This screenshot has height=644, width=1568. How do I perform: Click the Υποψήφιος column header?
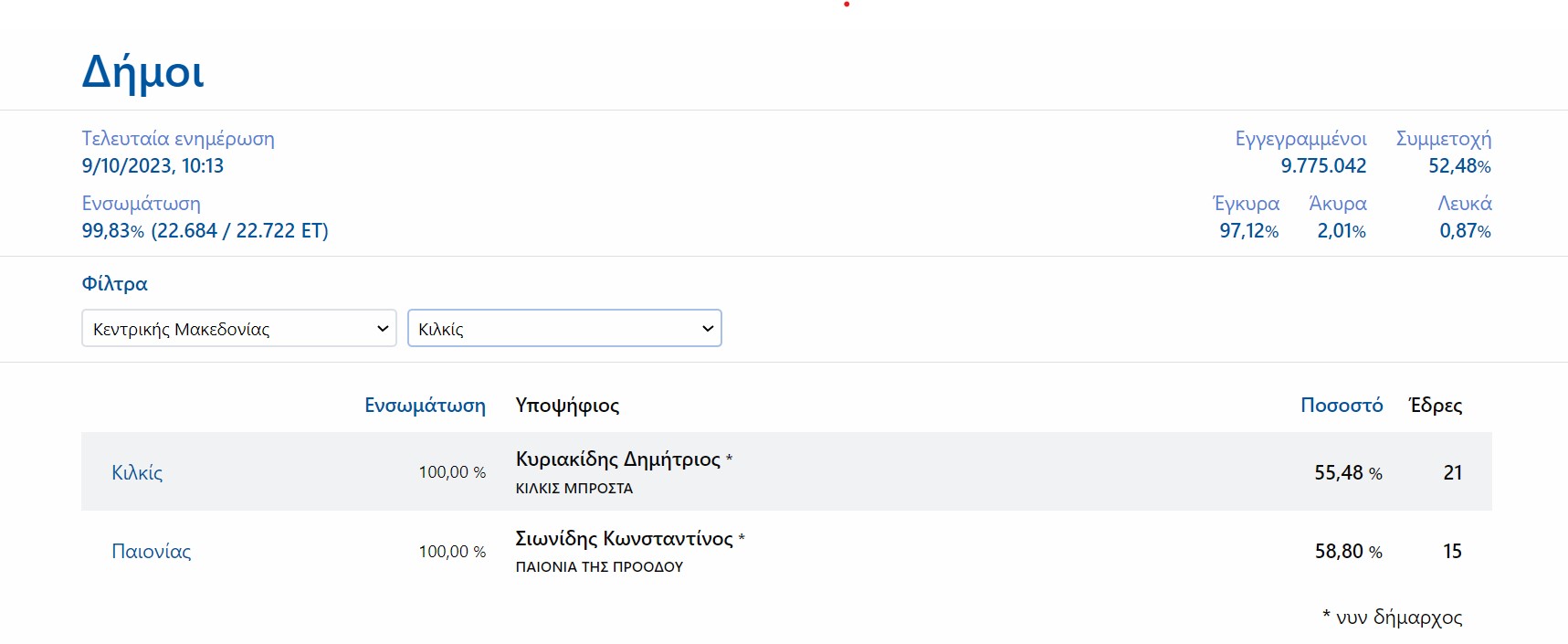(567, 406)
